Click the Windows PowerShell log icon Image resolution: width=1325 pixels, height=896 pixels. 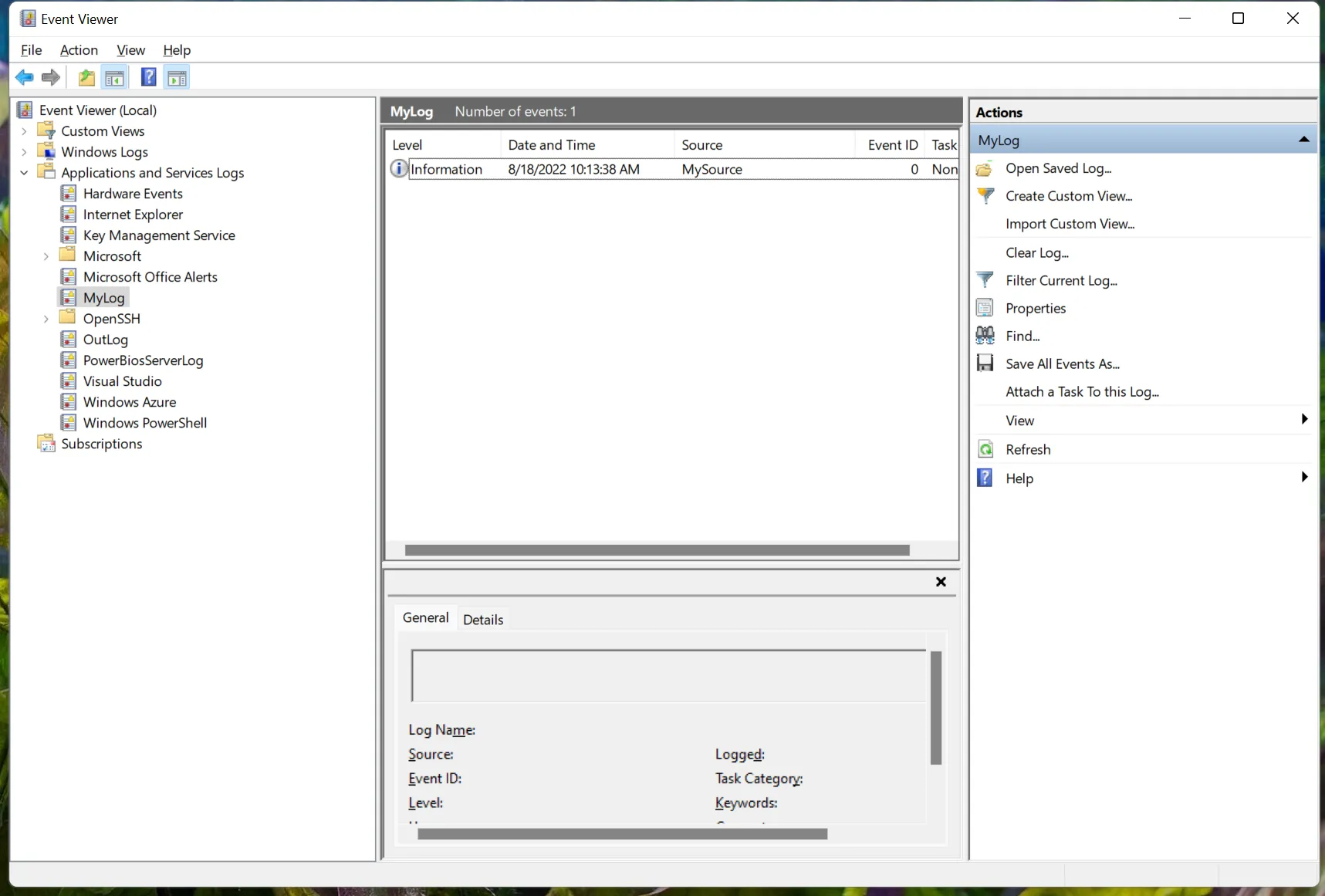coord(69,422)
